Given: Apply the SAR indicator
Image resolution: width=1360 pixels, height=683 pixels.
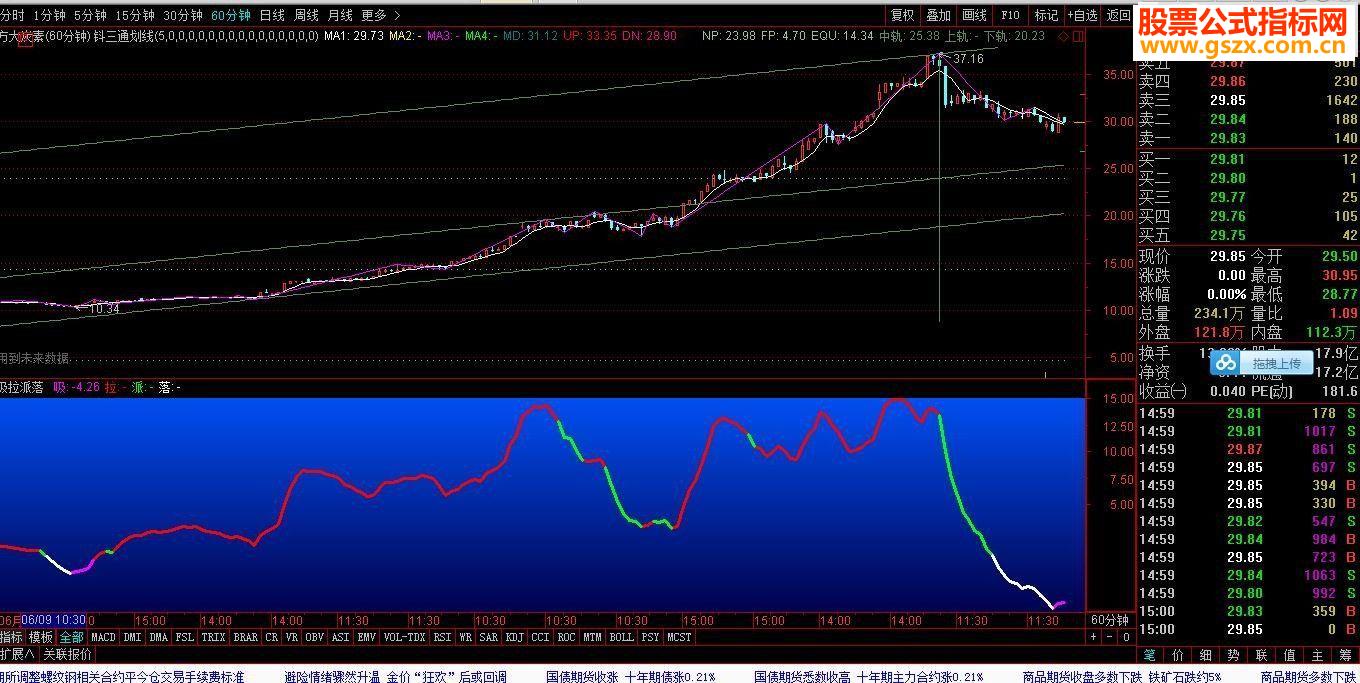Looking at the screenshot, I should tap(489, 637).
